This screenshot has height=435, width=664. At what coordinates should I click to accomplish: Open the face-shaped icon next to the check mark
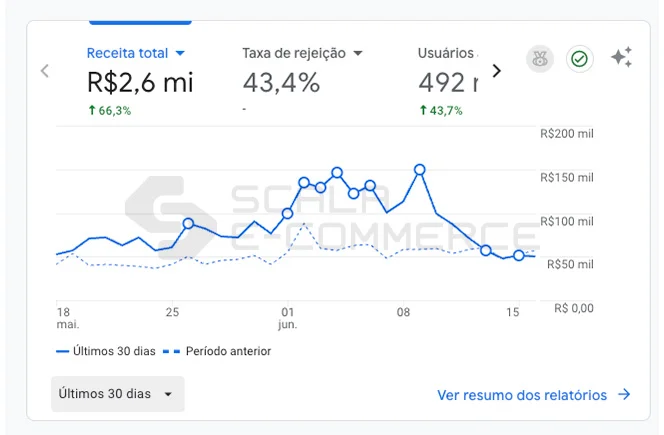point(539,59)
